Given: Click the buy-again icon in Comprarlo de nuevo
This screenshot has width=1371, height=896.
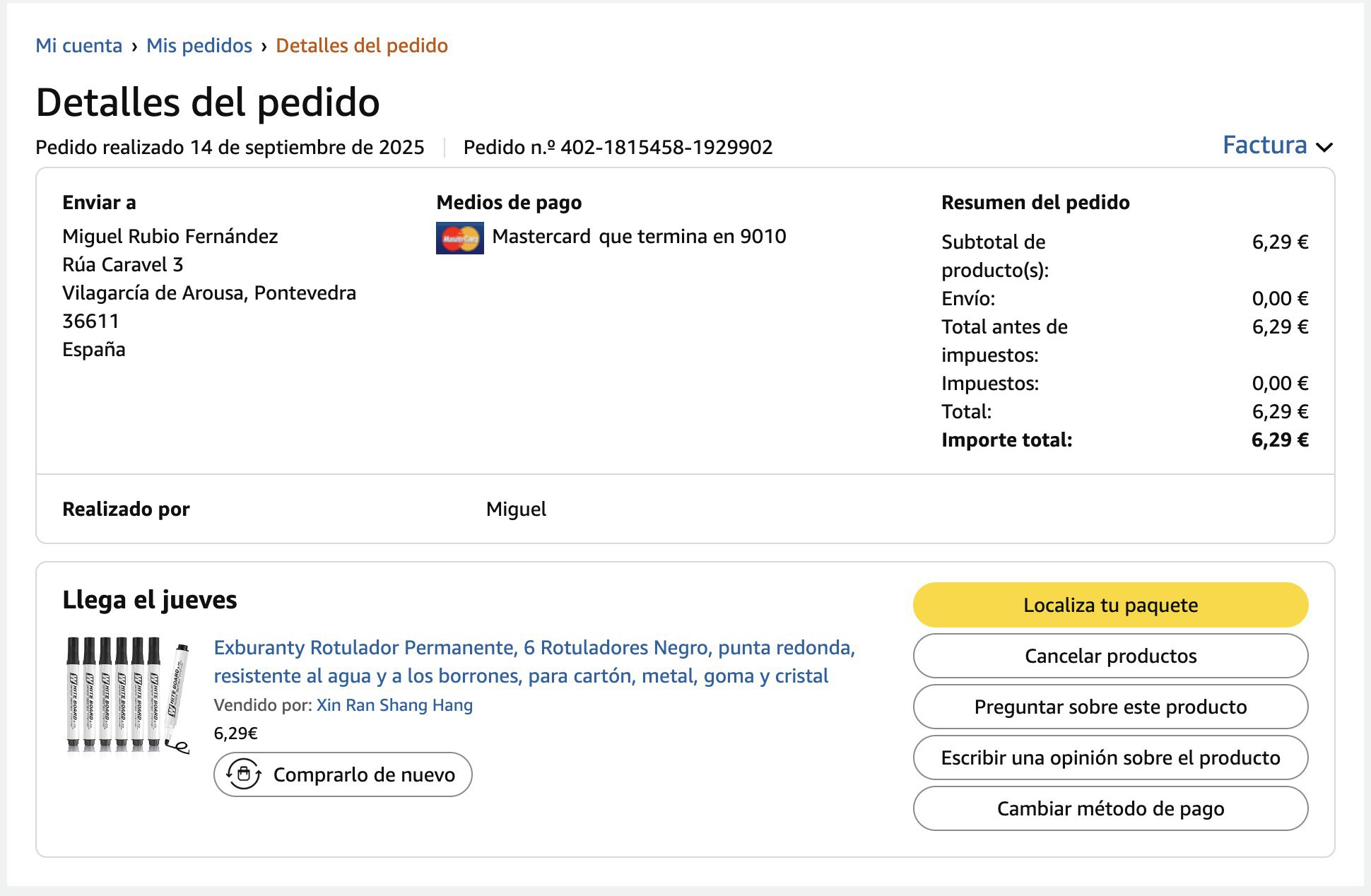Looking at the screenshot, I should click(x=244, y=774).
